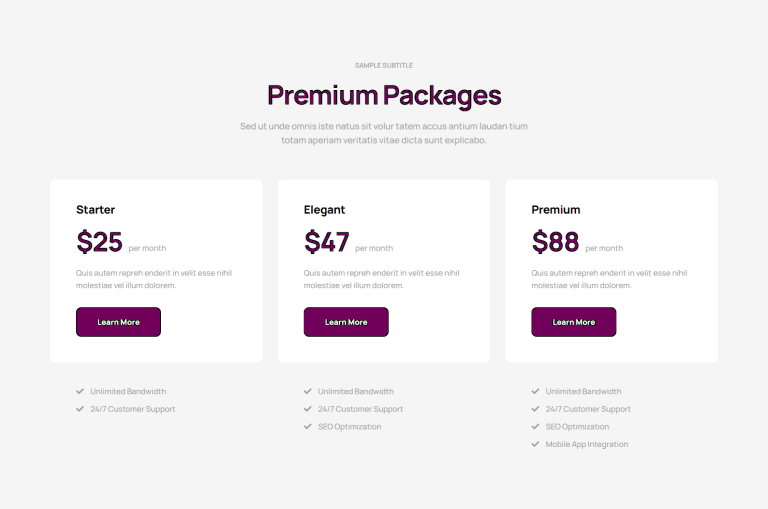Select the Starter plan title
This screenshot has height=509, width=768.
click(x=96, y=210)
